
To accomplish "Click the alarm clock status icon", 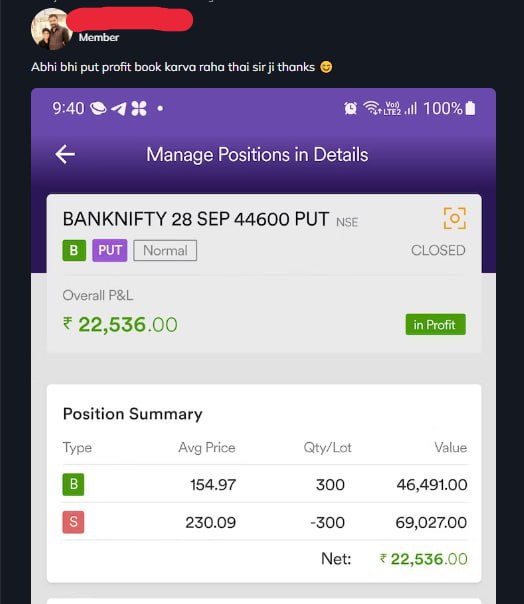I will point(350,108).
